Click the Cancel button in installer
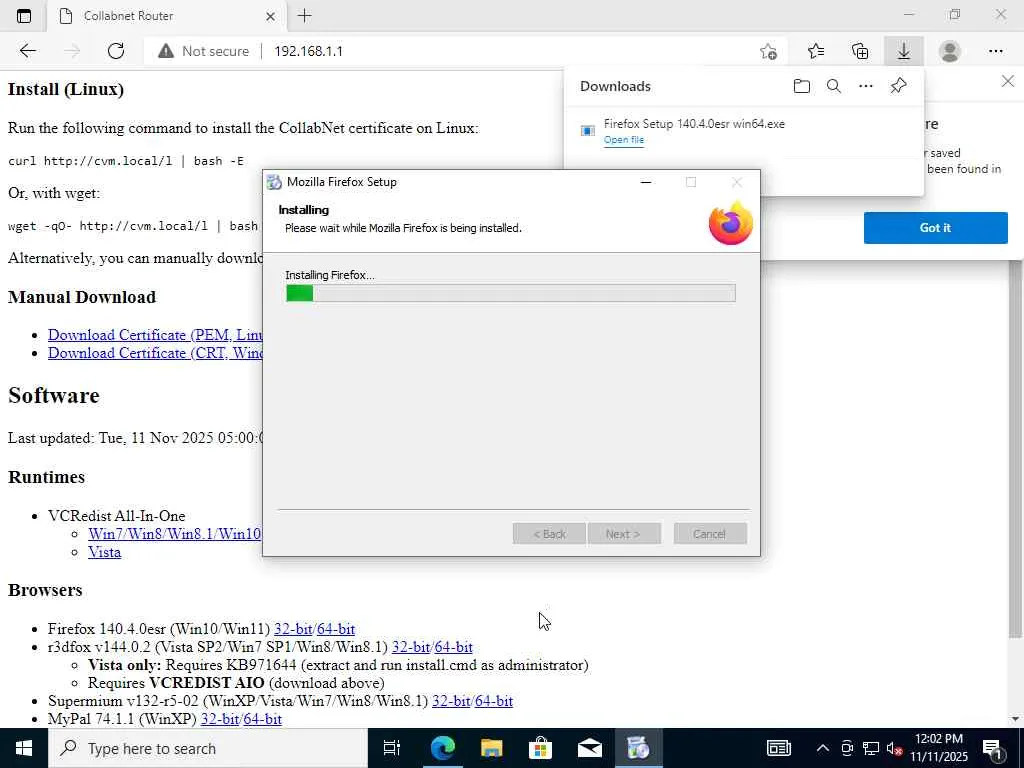1024x768 pixels. pos(710,534)
